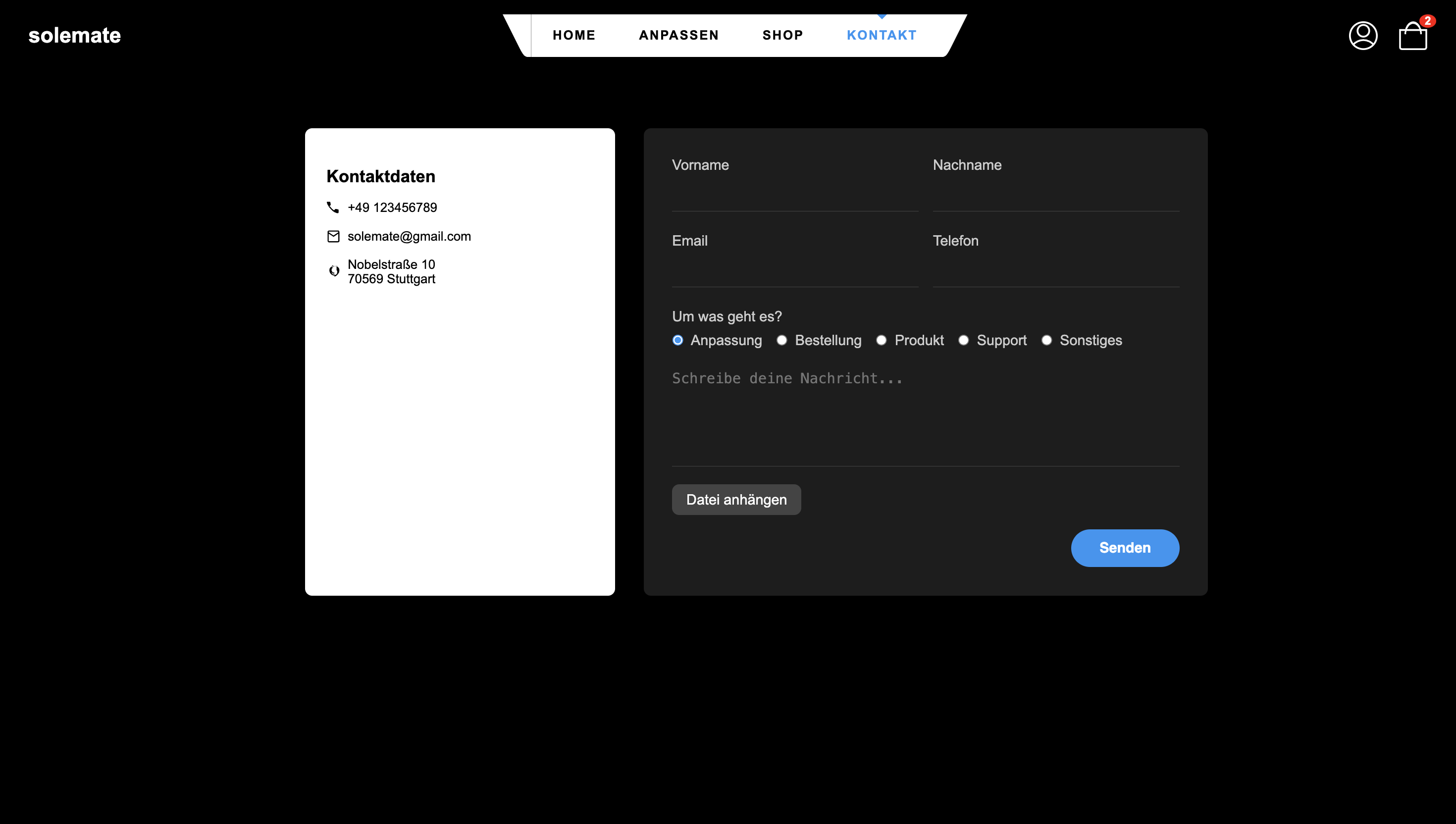
Task: Select the Support radio option
Action: tap(963, 340)
